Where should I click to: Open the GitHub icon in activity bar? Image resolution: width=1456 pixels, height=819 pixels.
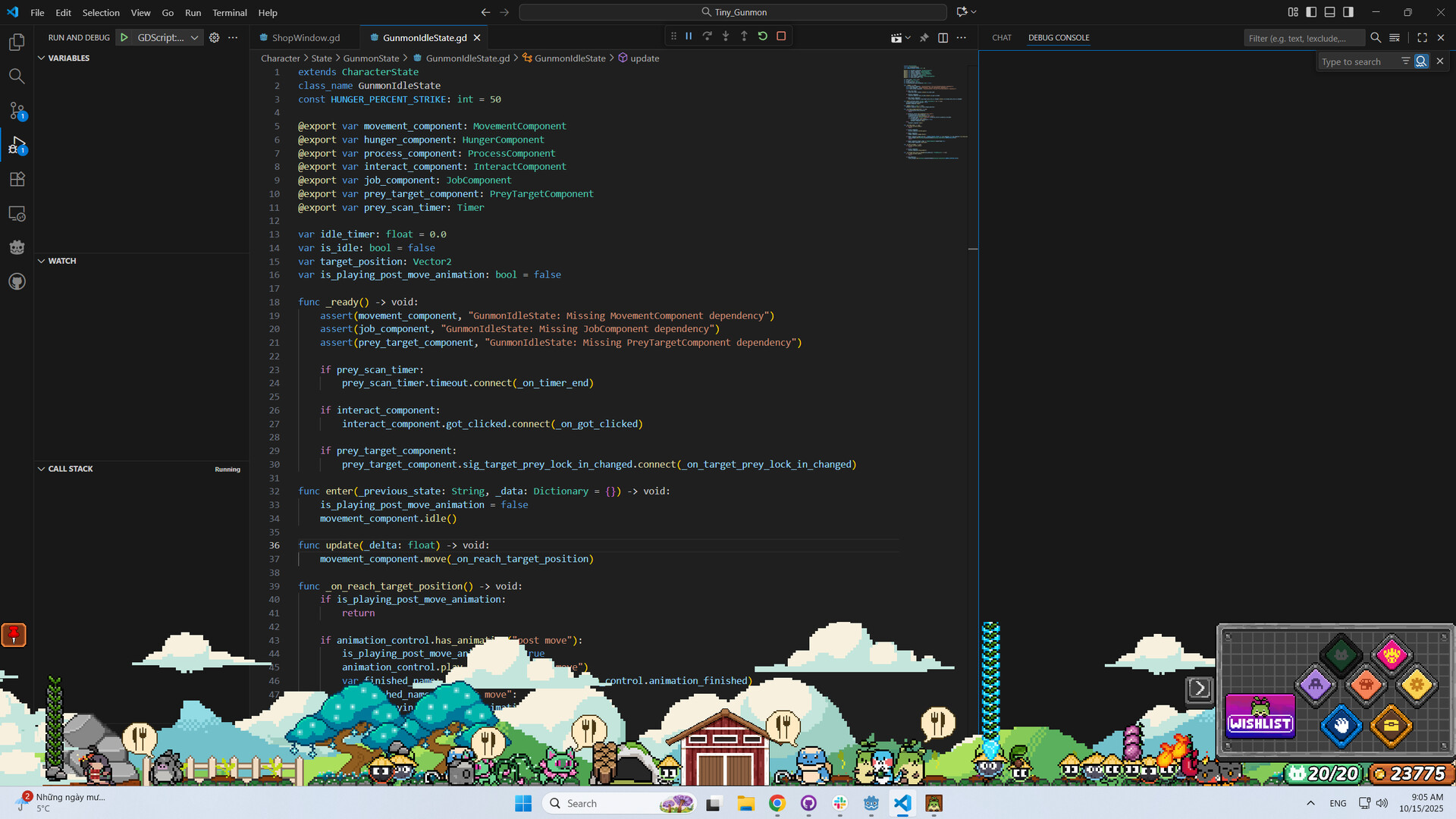click(17, 282)
